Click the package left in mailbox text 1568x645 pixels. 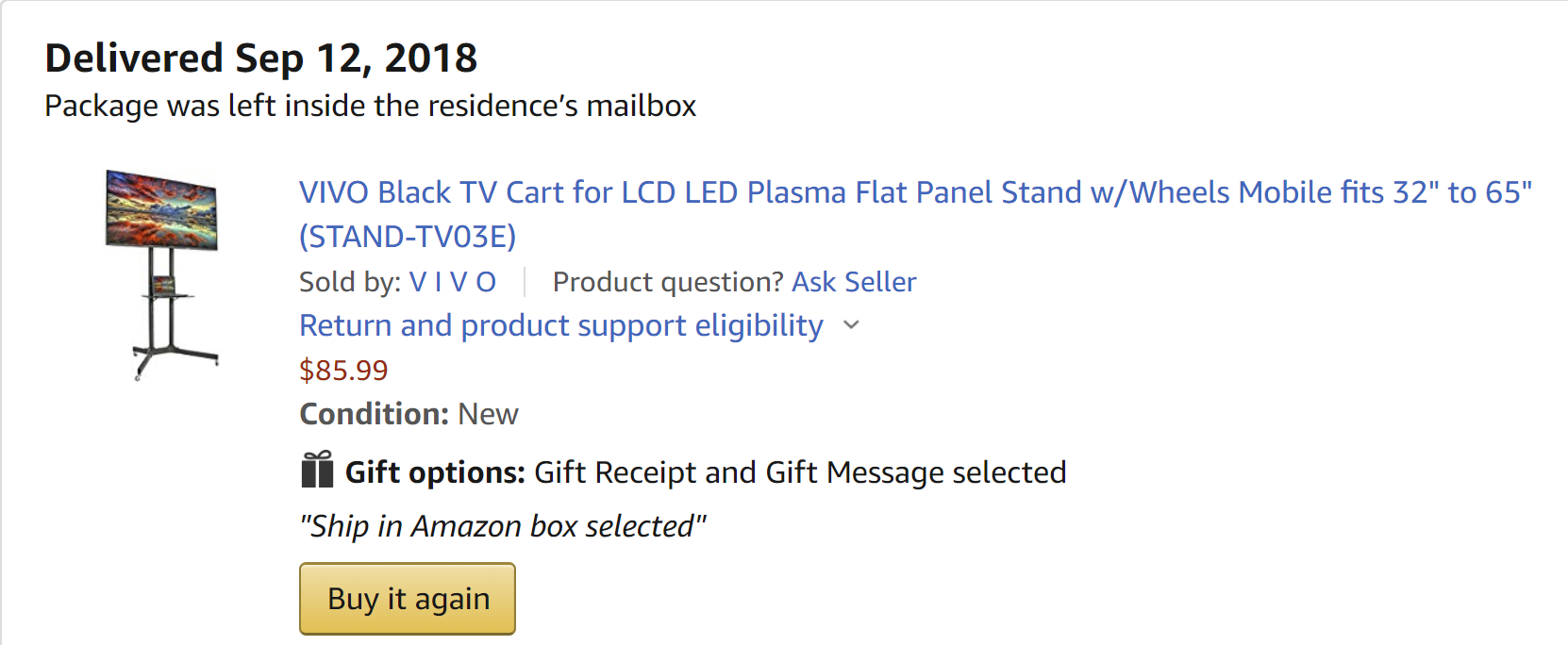coord(370,106)
